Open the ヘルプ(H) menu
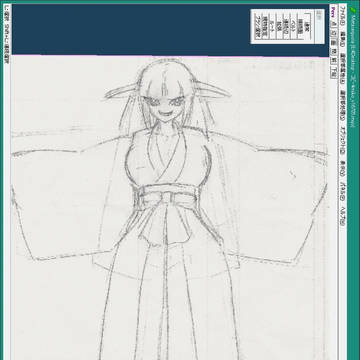Screen dimensions: 360x360 tap(343, 216)
